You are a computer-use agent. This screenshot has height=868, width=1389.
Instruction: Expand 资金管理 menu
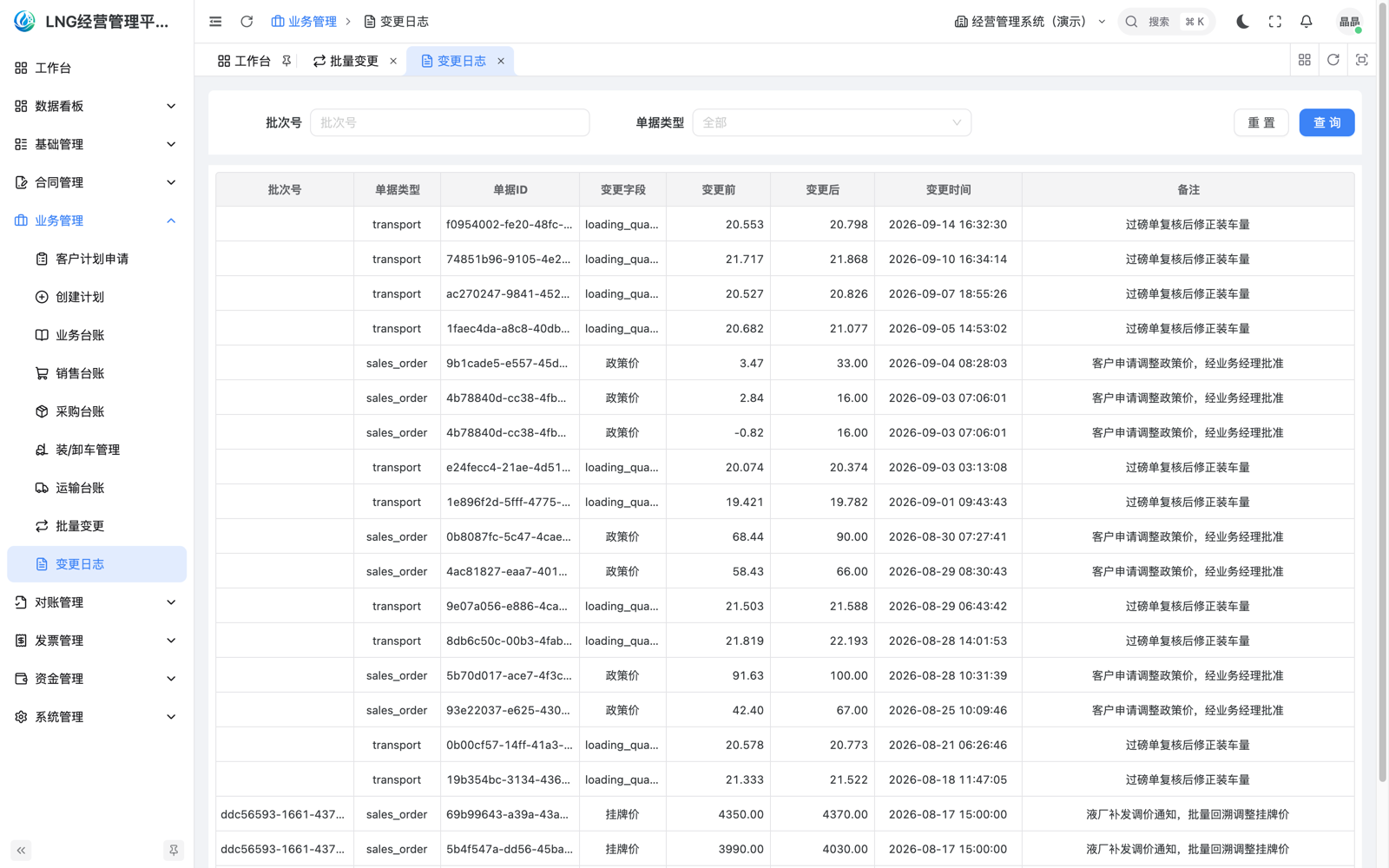(x=96, y=679)
